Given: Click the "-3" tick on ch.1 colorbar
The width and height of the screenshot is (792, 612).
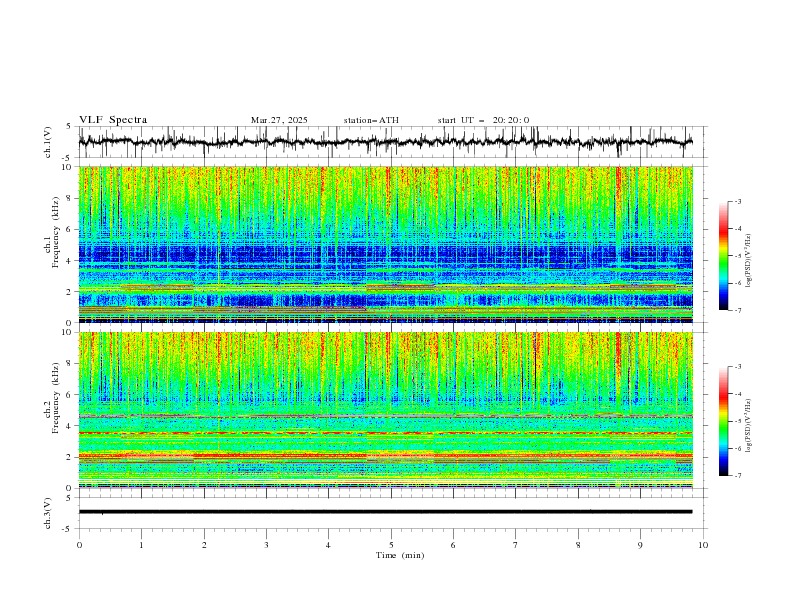Looking at the screenshot, I should (x=738, y=201).
